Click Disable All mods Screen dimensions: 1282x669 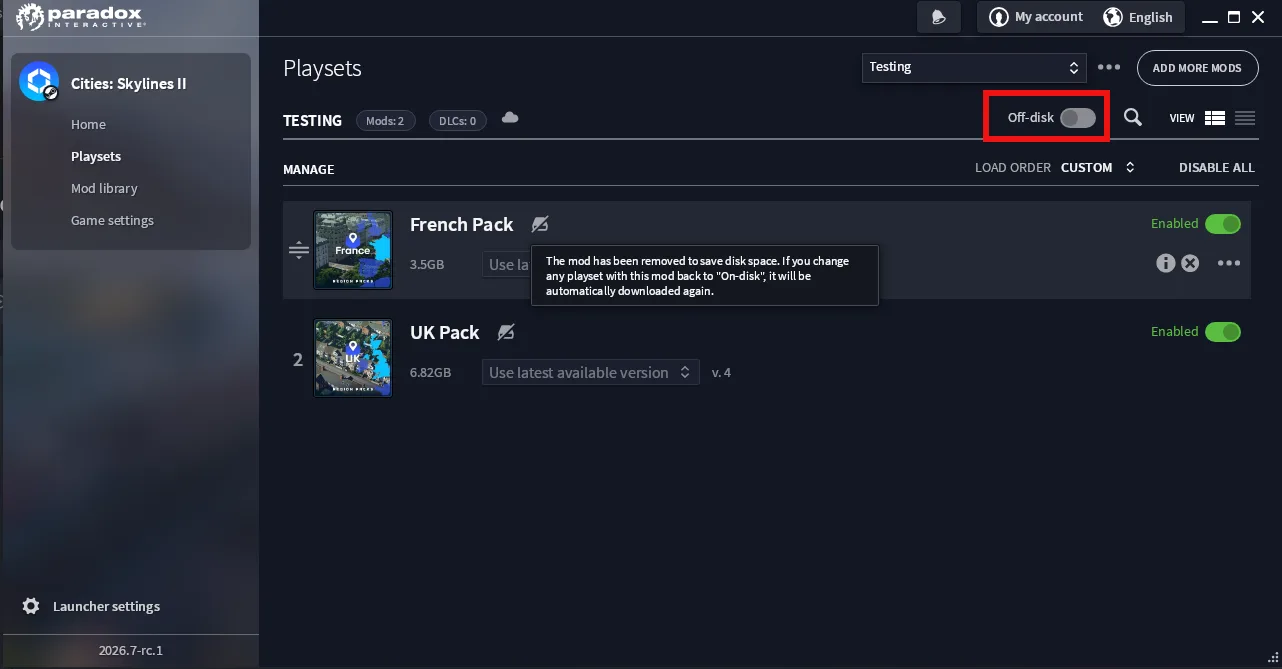coord(1216,168)
